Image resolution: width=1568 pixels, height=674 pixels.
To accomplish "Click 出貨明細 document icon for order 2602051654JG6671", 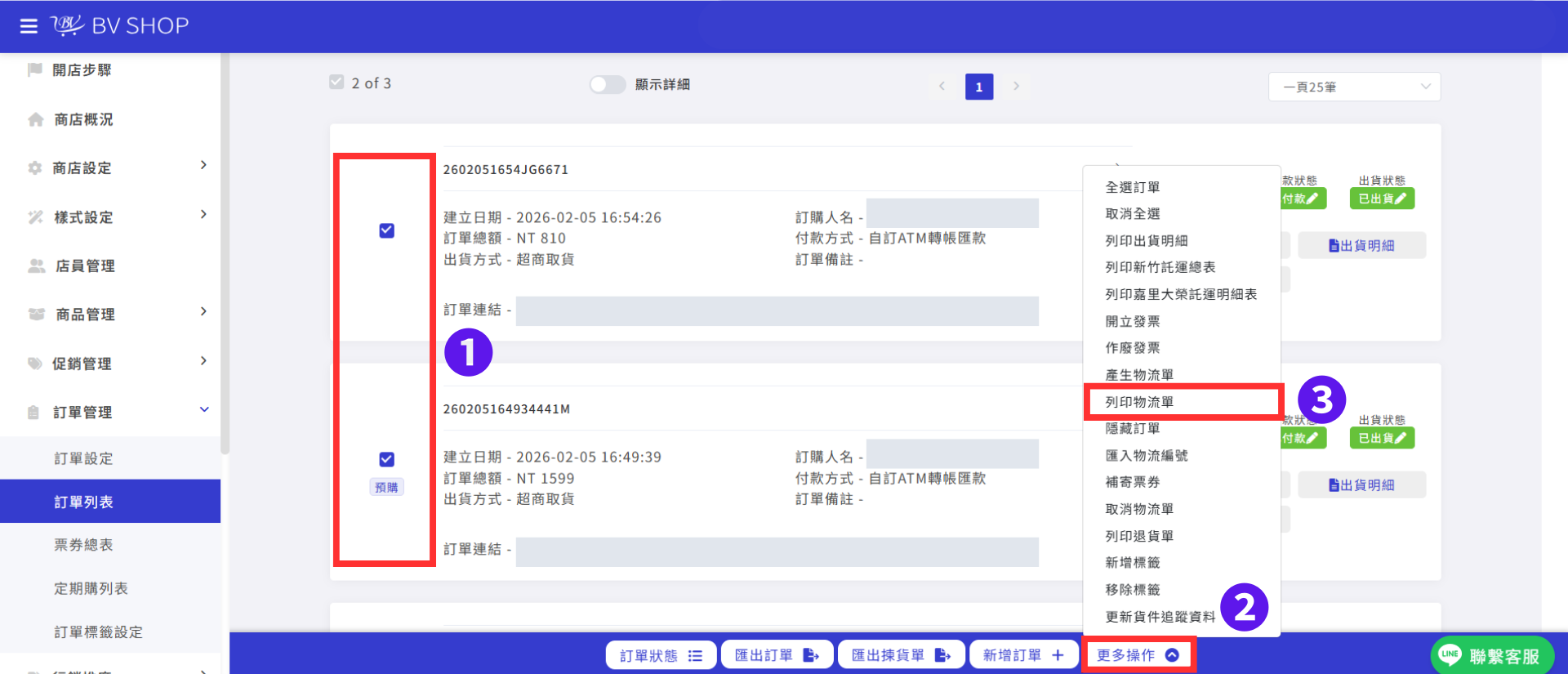I will (x=1334, y=245).
